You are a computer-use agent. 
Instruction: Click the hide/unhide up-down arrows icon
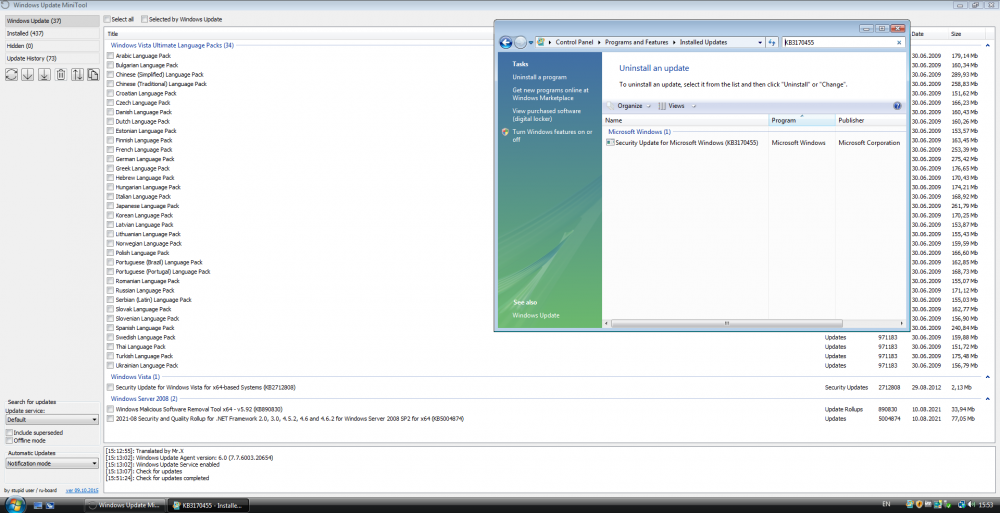tap(77, 75)
